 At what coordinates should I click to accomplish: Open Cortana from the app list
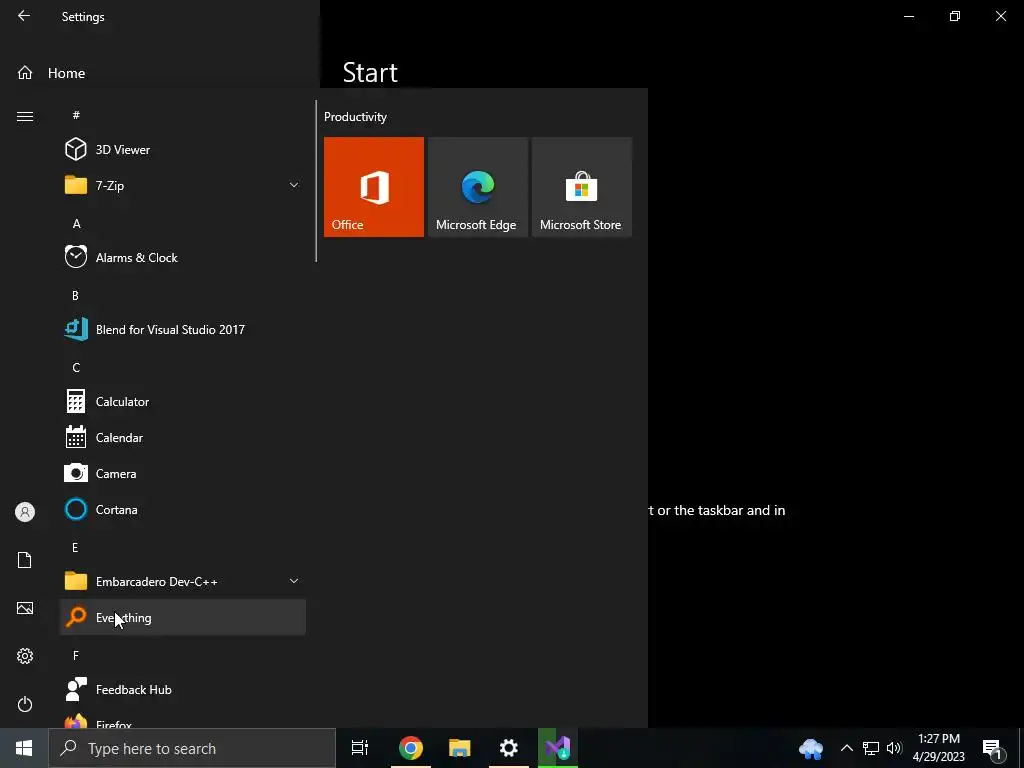pos(183,509)
